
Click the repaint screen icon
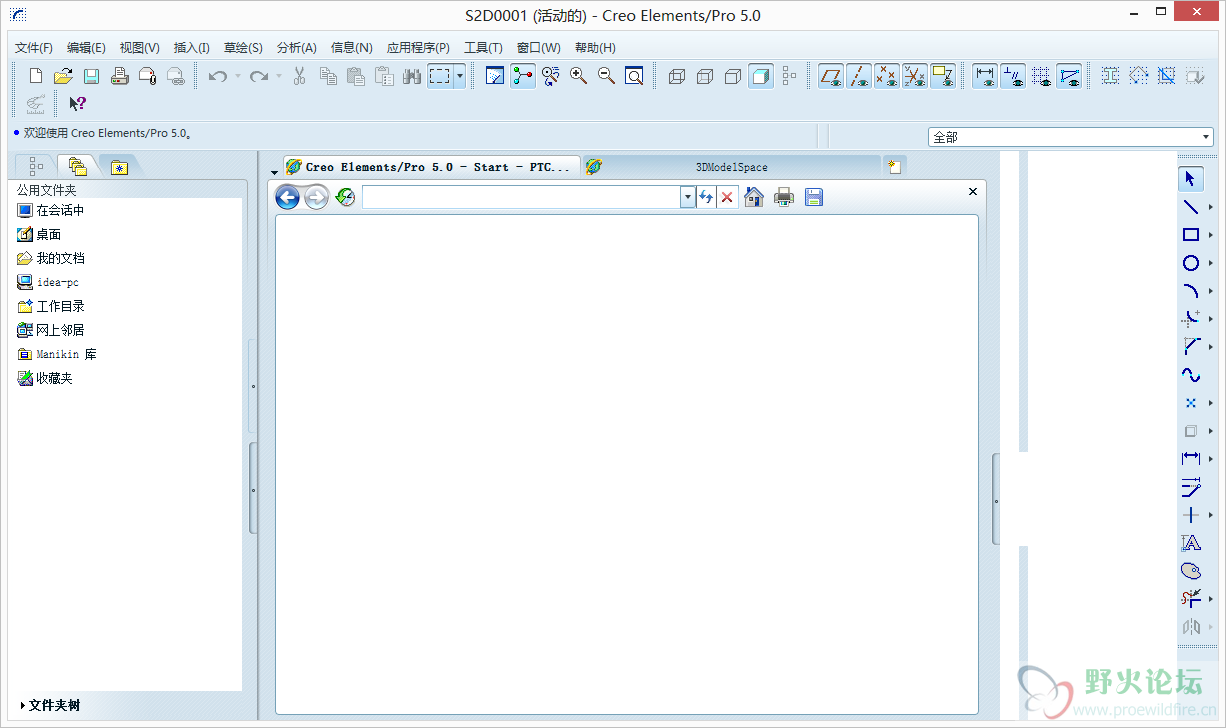(494, 76)
